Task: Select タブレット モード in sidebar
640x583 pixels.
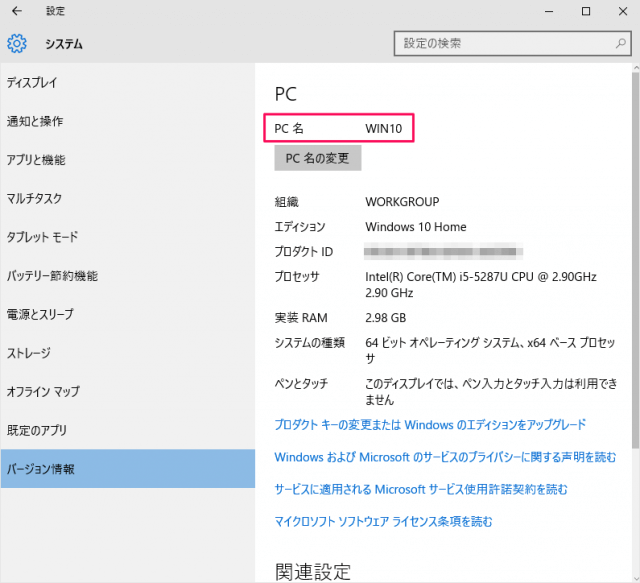Action: coord(127,237)
